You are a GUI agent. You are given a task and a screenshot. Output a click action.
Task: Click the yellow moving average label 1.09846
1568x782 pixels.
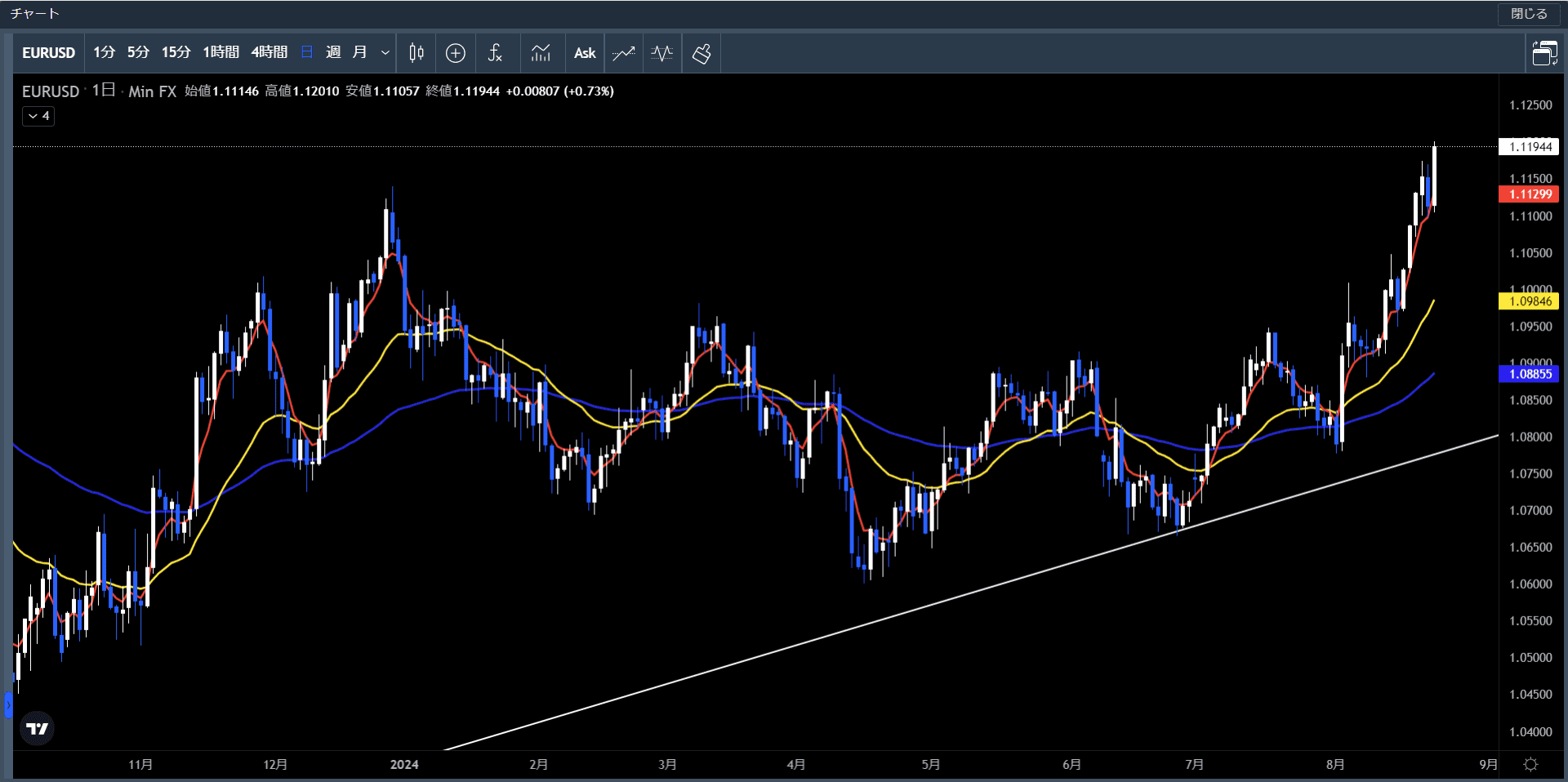click(1530, 301)
